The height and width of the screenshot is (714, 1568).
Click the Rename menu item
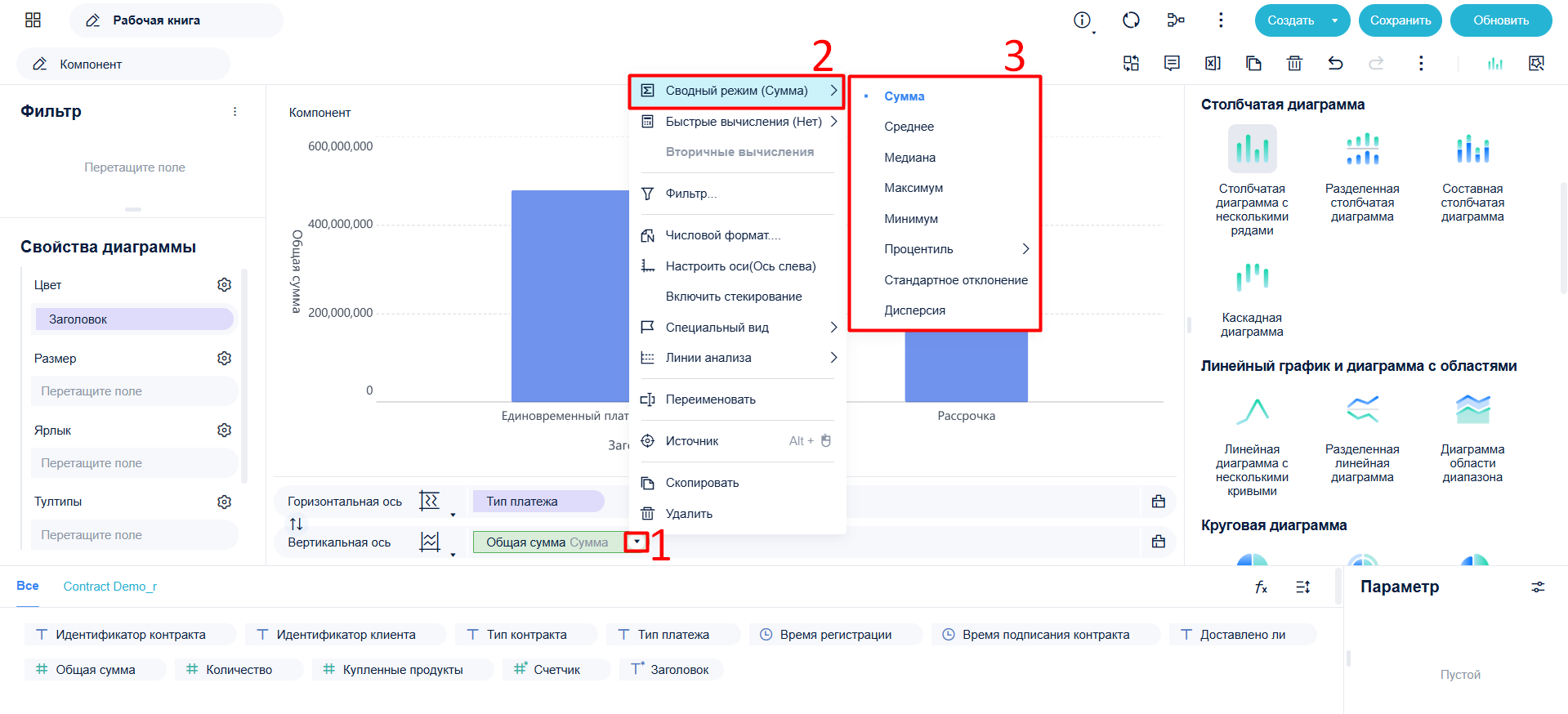710,399
